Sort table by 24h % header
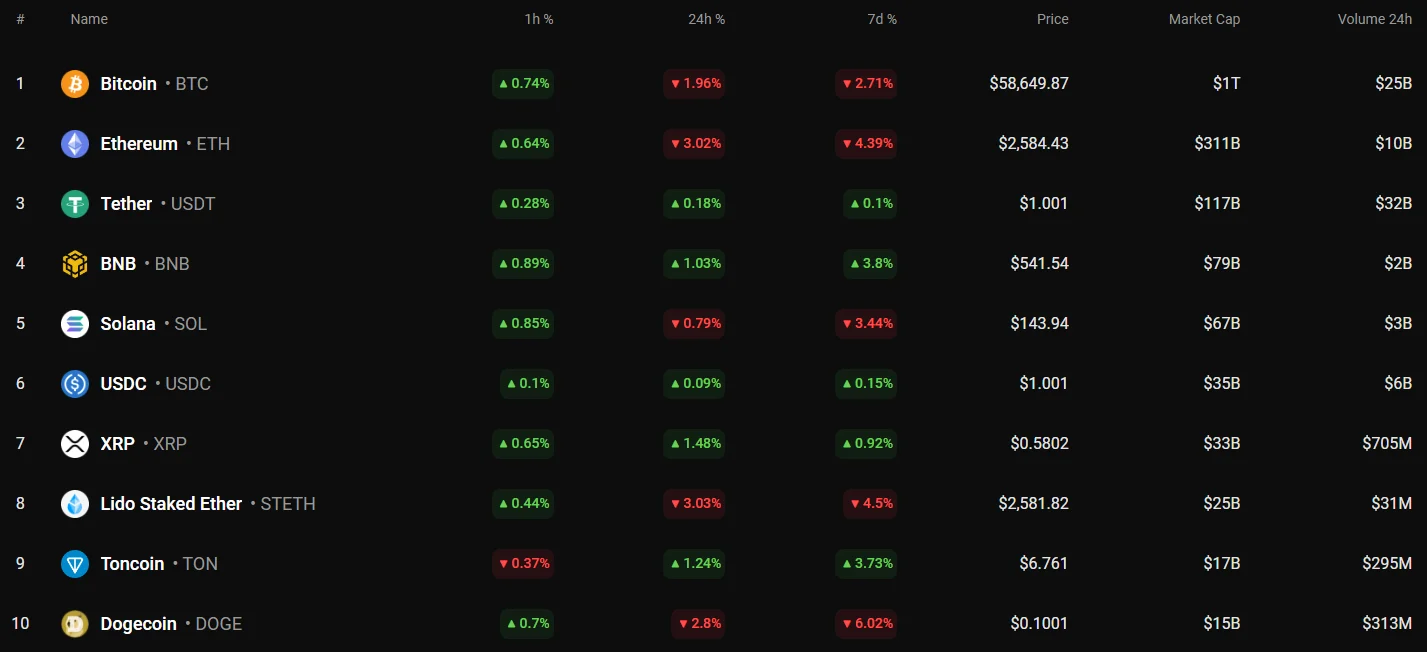This screenshot has height=652, width=1427. coord(707,19)
